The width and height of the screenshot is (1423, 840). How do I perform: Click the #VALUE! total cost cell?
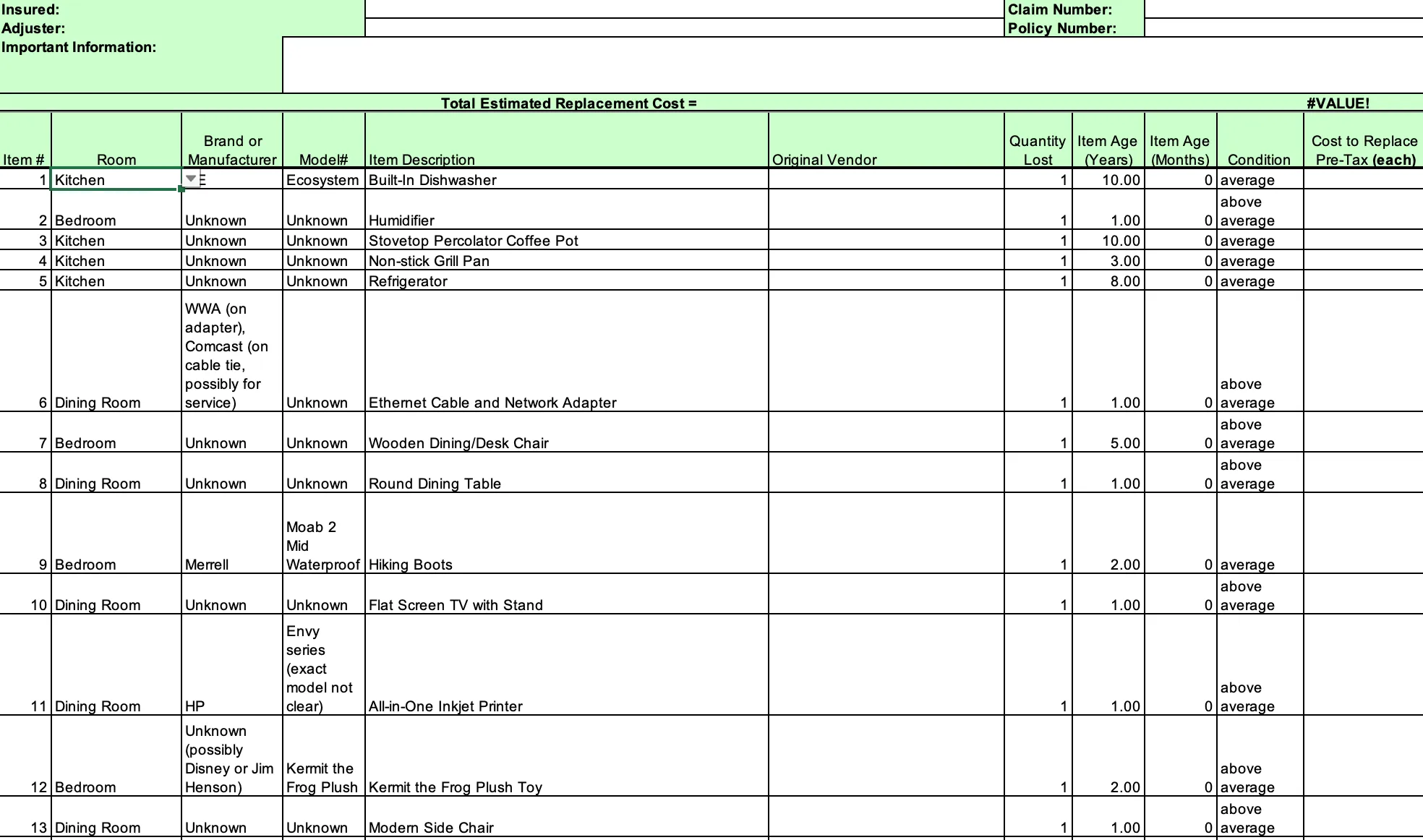[1338, 103]
